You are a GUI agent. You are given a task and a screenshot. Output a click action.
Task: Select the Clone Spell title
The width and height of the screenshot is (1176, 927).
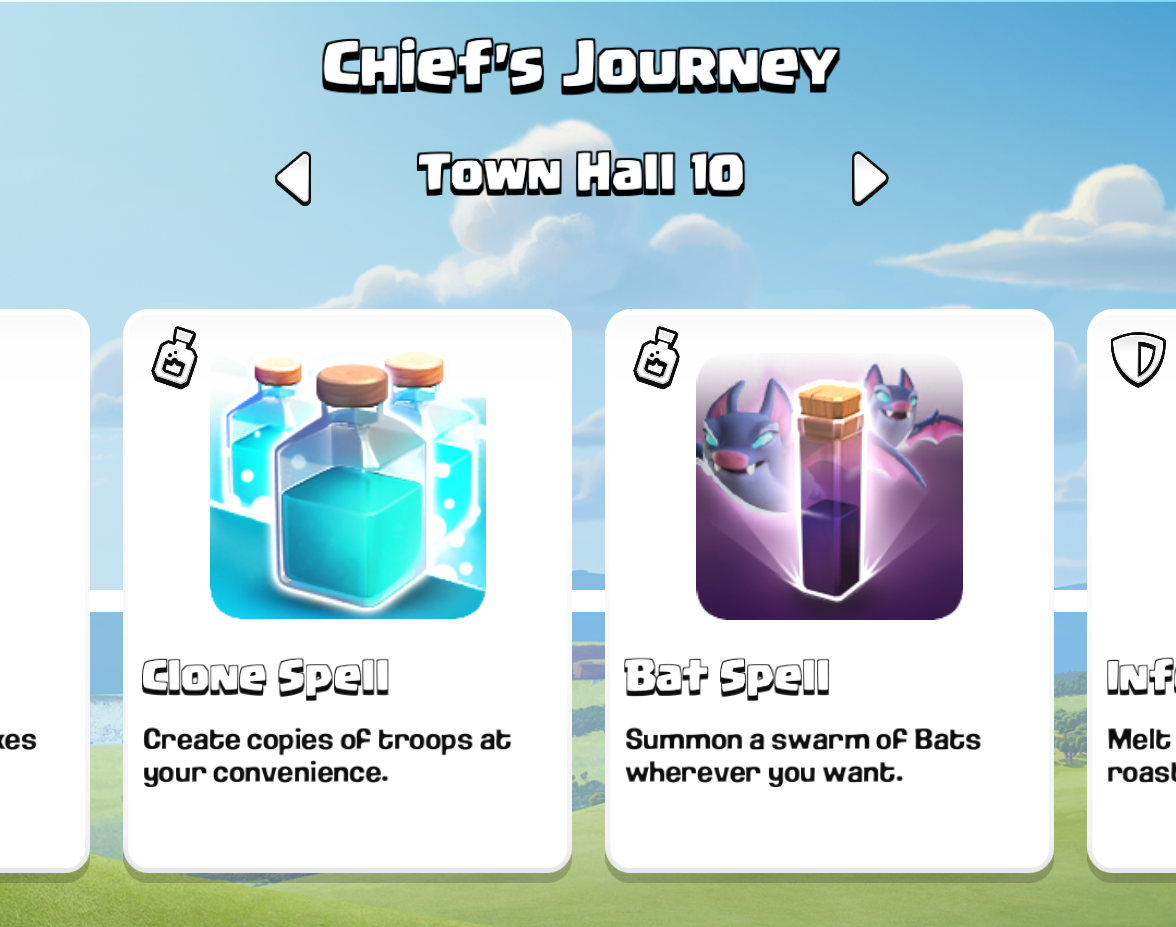click(266, 677)
